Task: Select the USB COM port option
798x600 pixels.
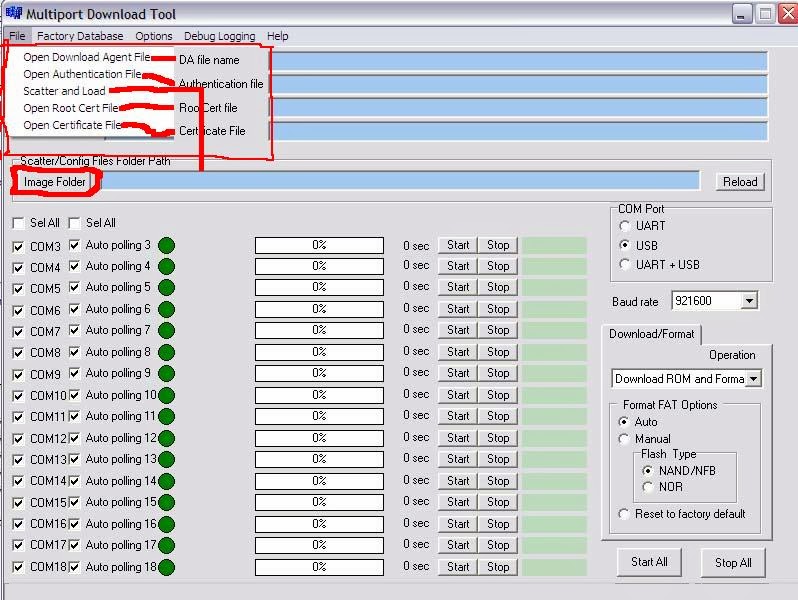Action: click(x=625, y=245)
